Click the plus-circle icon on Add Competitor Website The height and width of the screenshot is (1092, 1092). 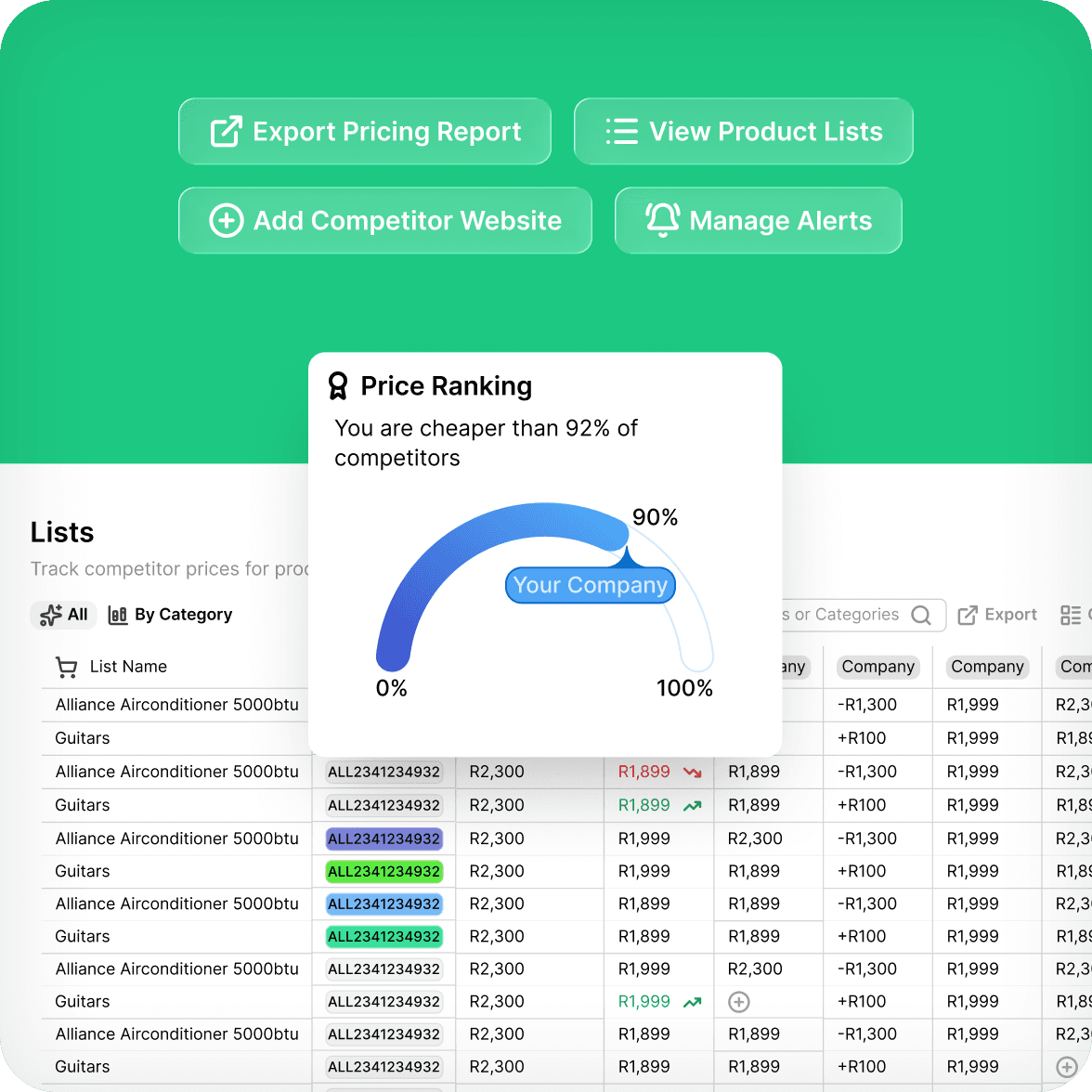pos(225,221)
